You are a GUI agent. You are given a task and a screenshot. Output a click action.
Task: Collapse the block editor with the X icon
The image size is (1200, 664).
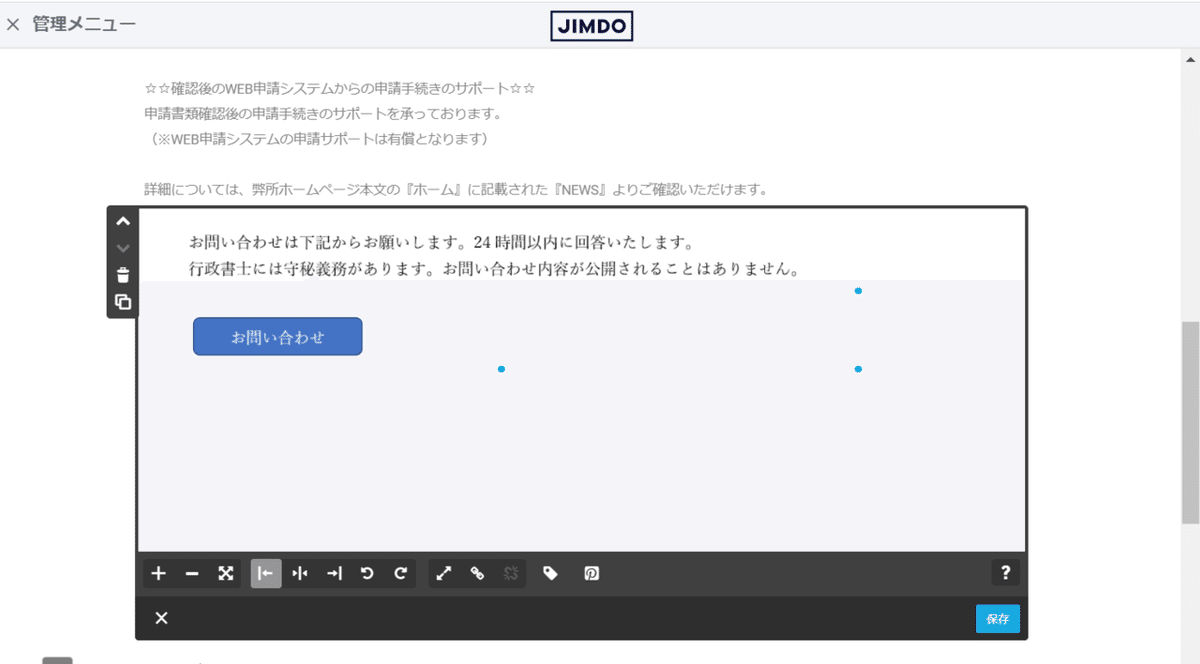click(160, 618)
